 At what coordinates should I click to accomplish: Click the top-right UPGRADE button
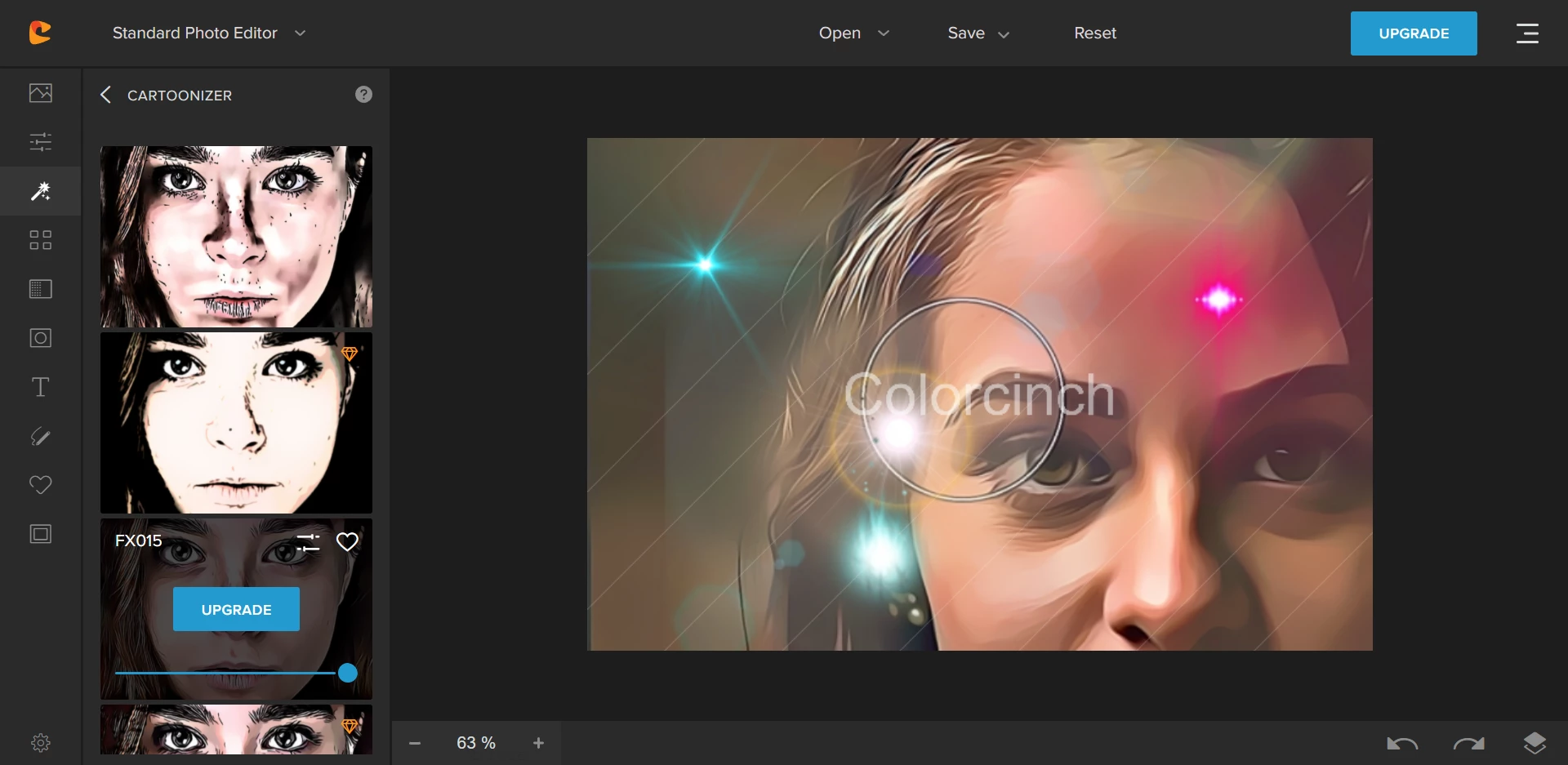1414,33
